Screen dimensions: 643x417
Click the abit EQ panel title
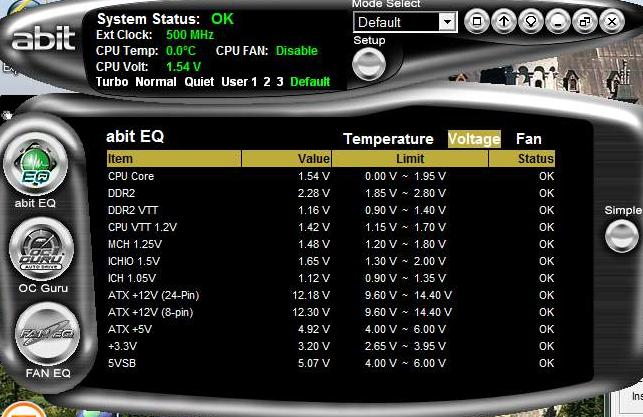pyautogui.click(x=135, y=136)
